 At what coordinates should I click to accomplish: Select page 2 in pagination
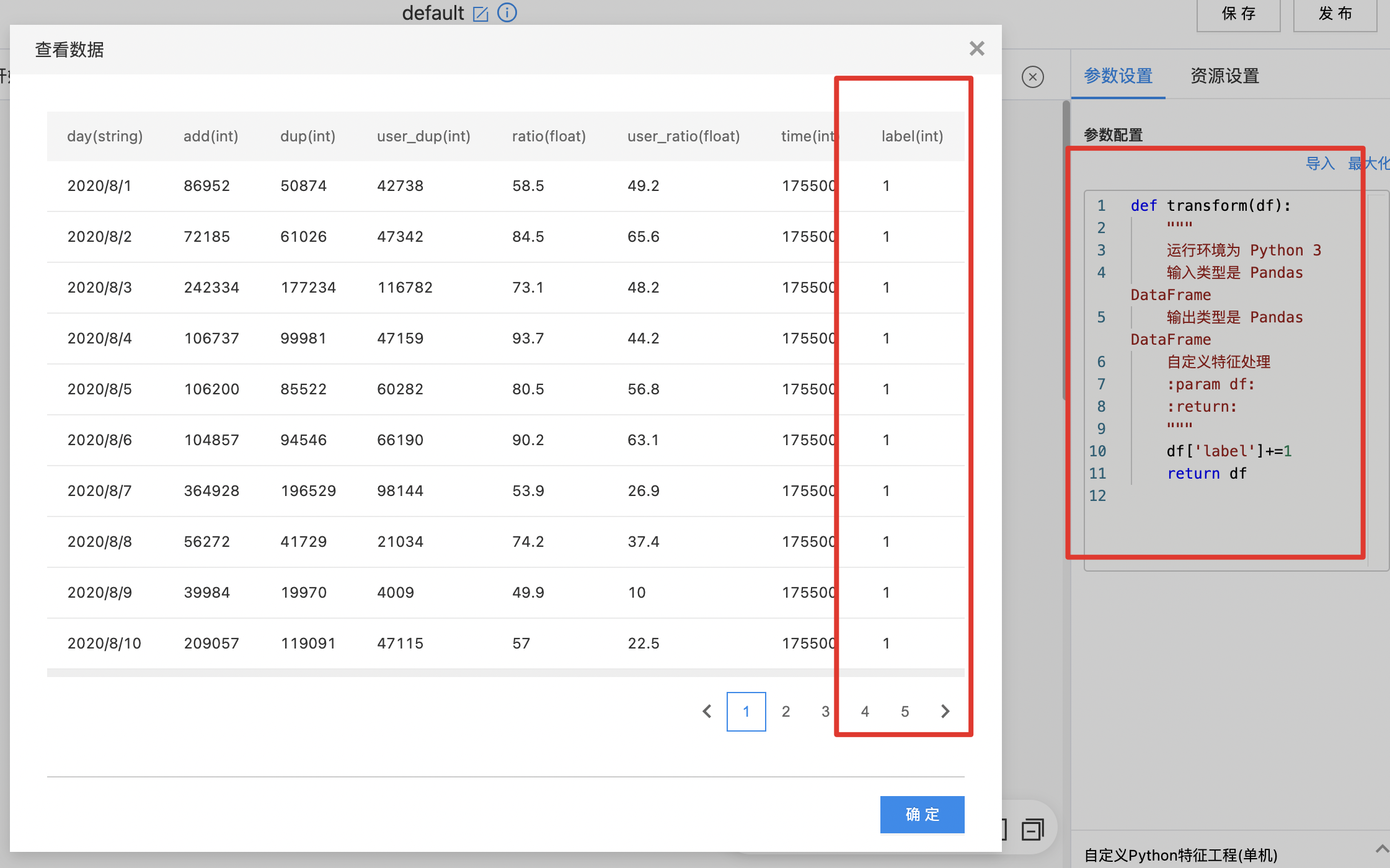pos(786,711)
